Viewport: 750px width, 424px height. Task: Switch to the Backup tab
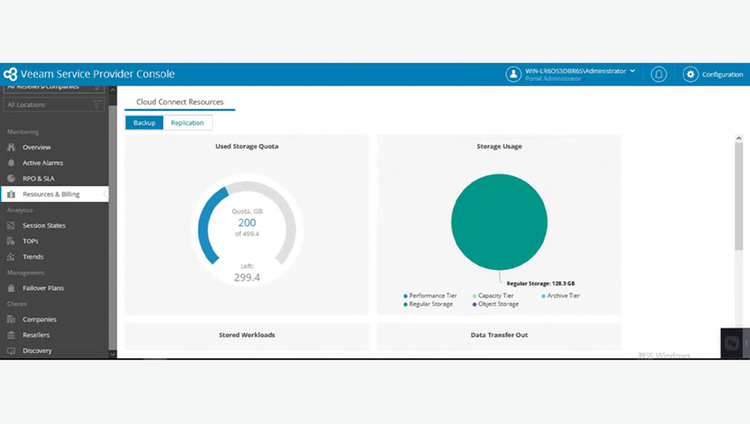144,123
